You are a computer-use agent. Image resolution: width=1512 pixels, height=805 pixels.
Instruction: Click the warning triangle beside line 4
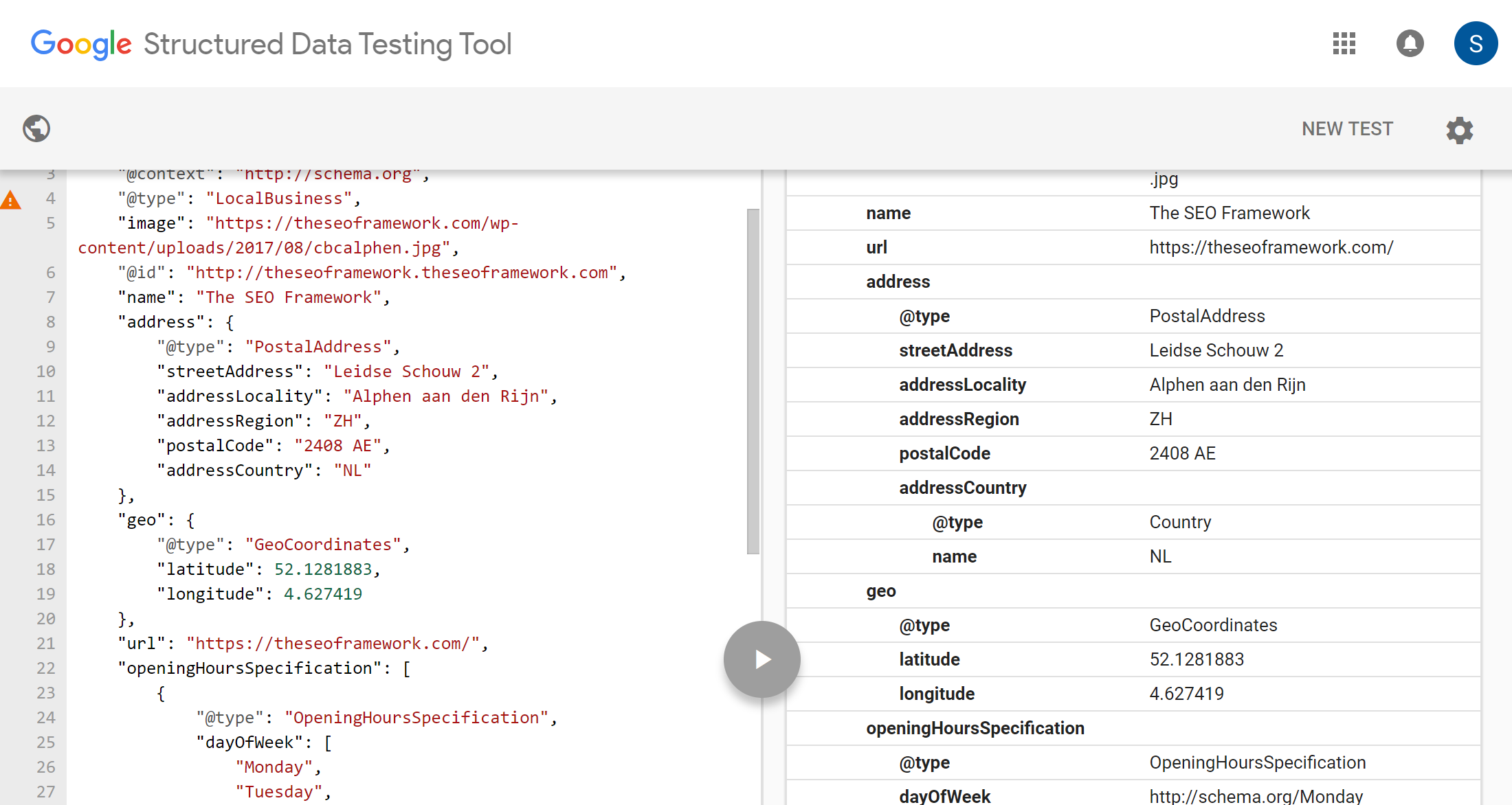[10, 199]
